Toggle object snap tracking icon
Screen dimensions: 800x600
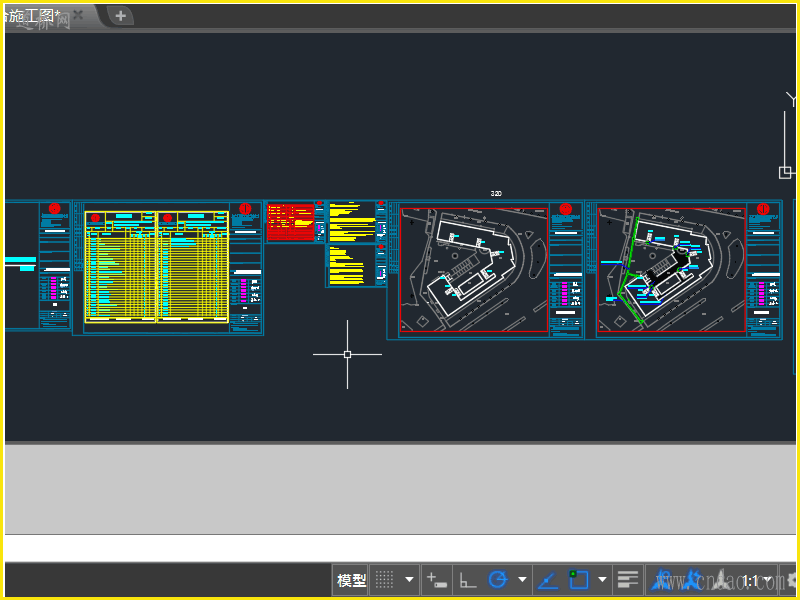(548, 580)
